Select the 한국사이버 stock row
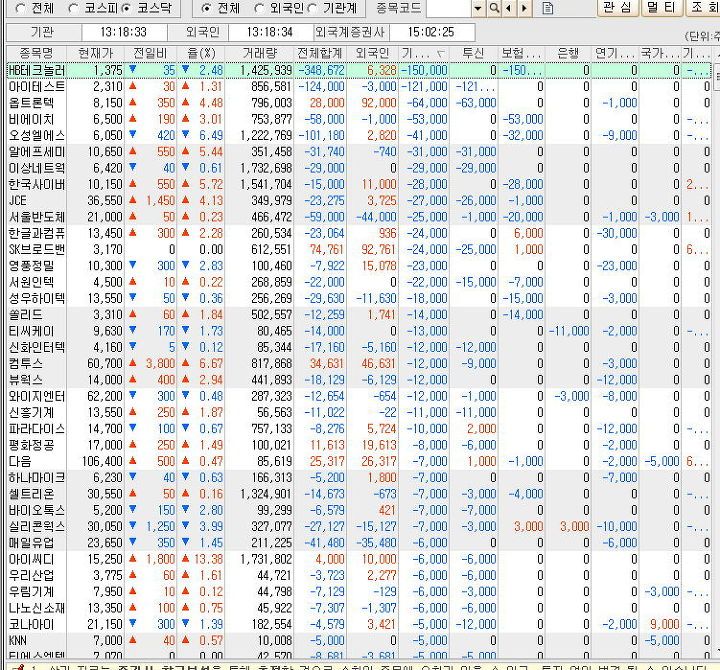 click(x=359, y=185)
